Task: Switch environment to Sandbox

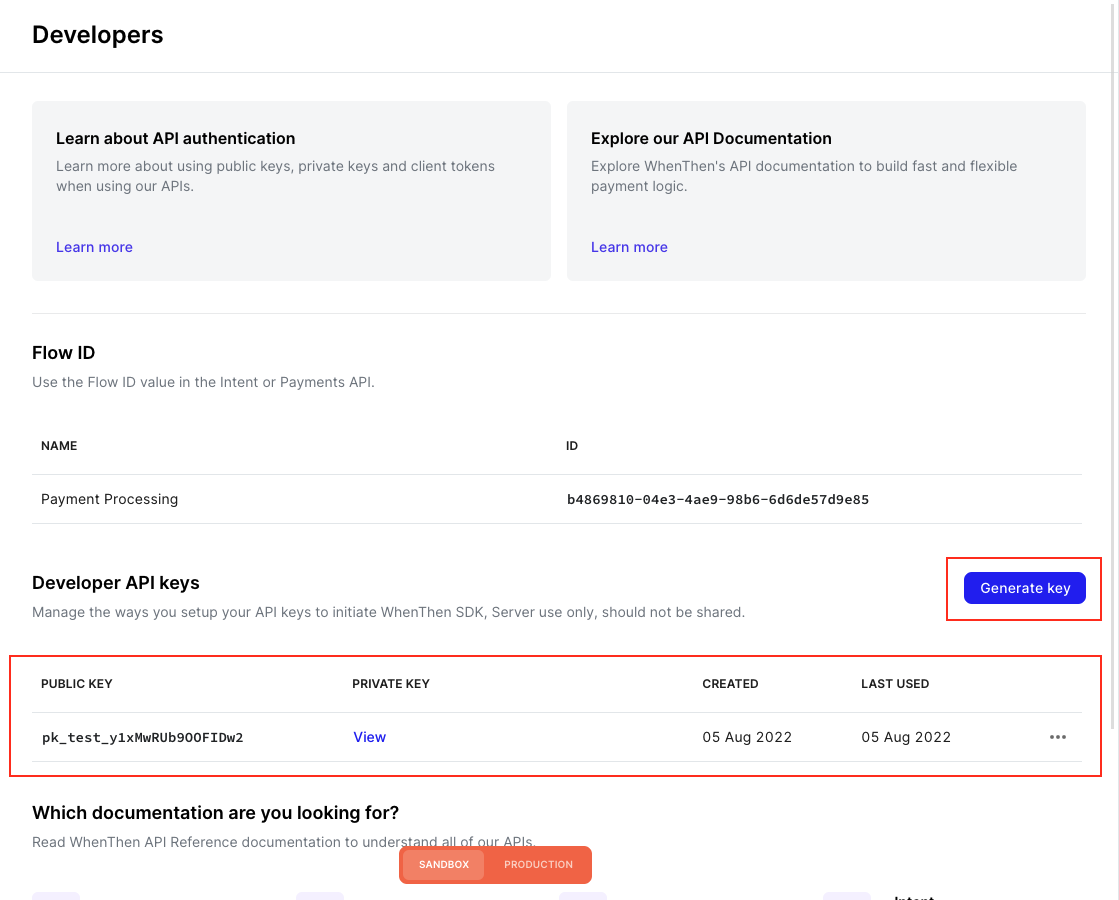Action: (x=443, y=864)
